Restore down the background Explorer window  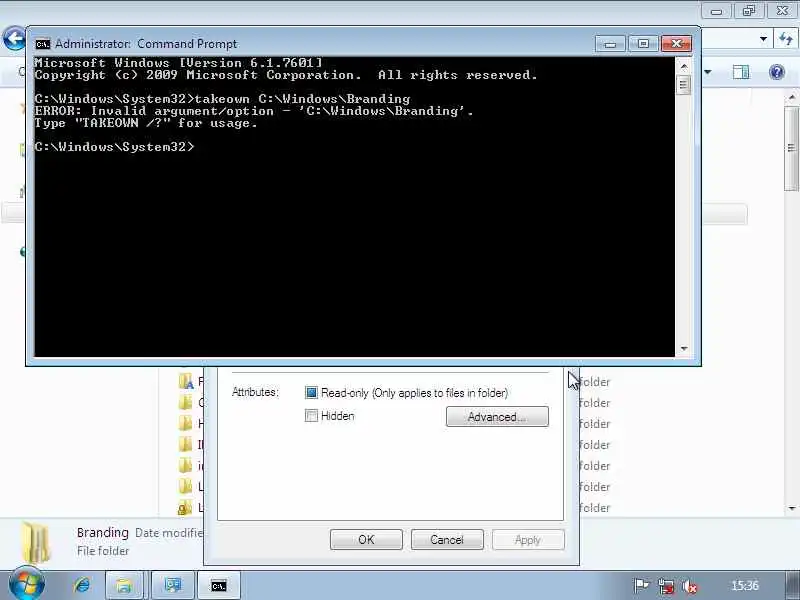(x=748, y=11)
